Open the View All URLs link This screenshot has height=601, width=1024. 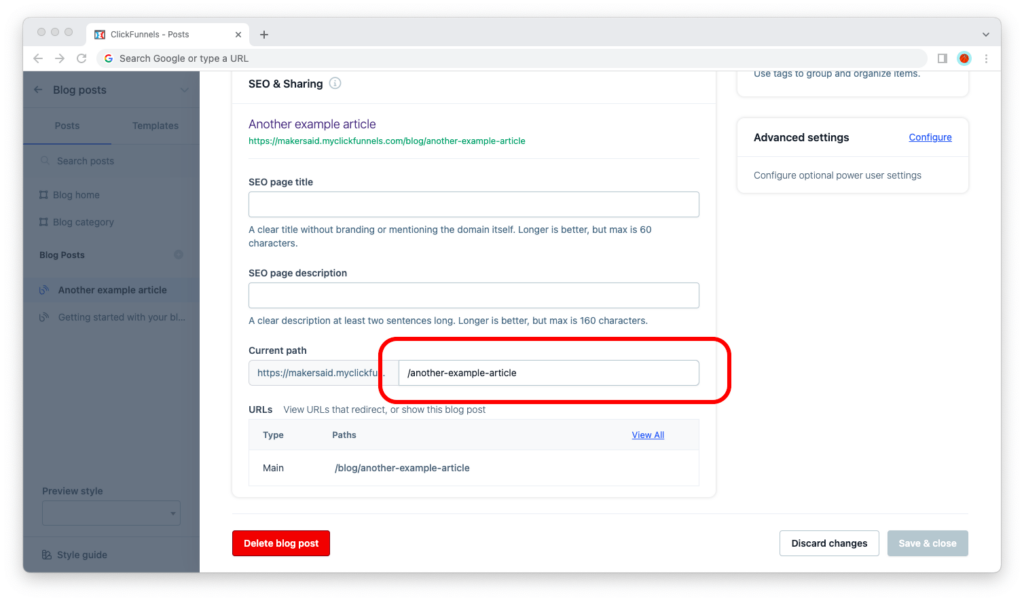coord(647,435)
